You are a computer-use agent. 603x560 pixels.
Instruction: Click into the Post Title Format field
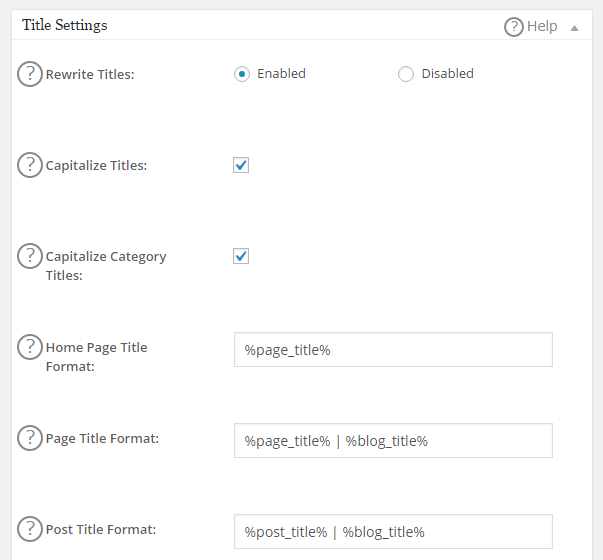coord(393,532)
